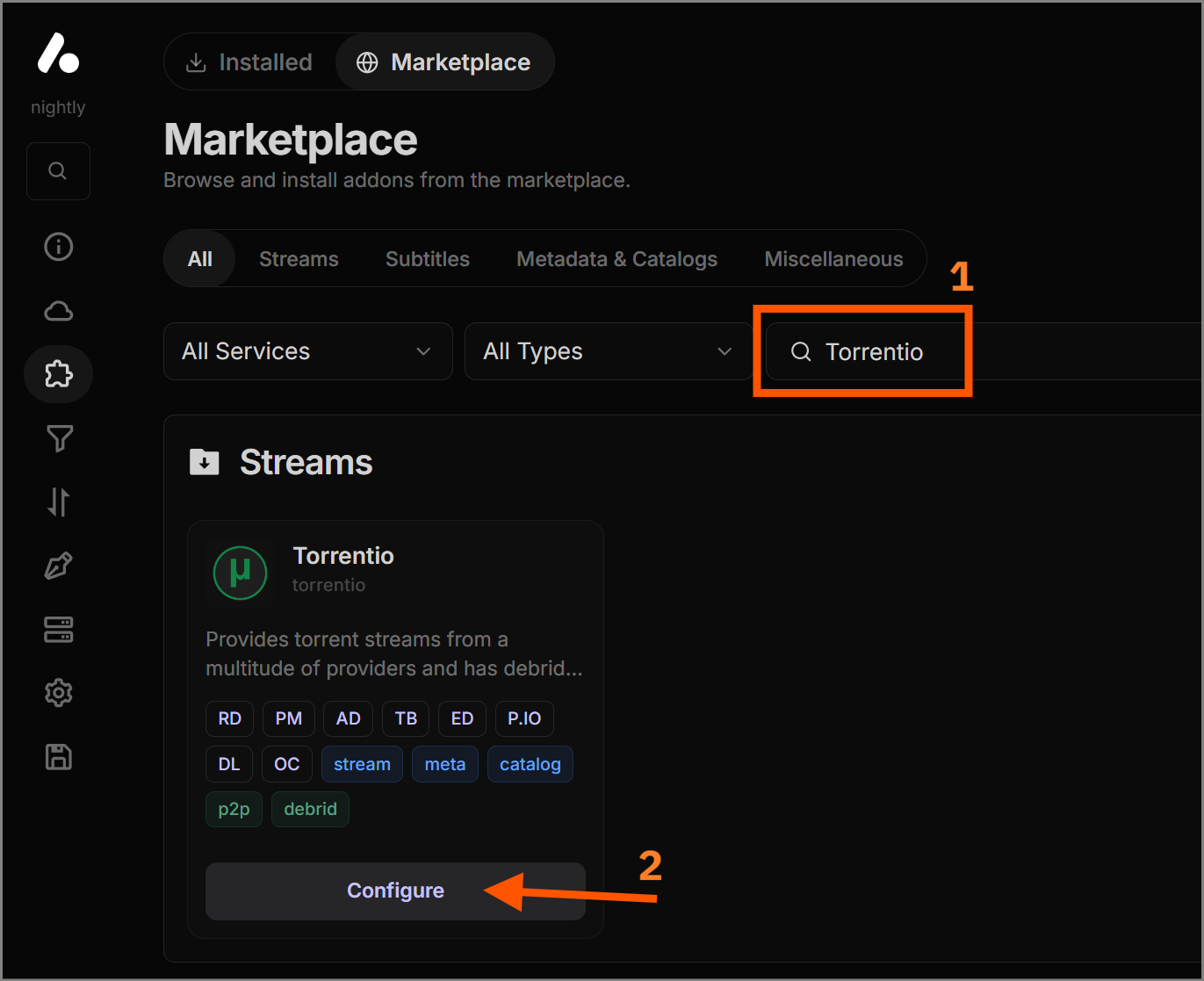Screen dimensions: 1204x981
Task: Click the meta resource tag
Action: [445, 764]
